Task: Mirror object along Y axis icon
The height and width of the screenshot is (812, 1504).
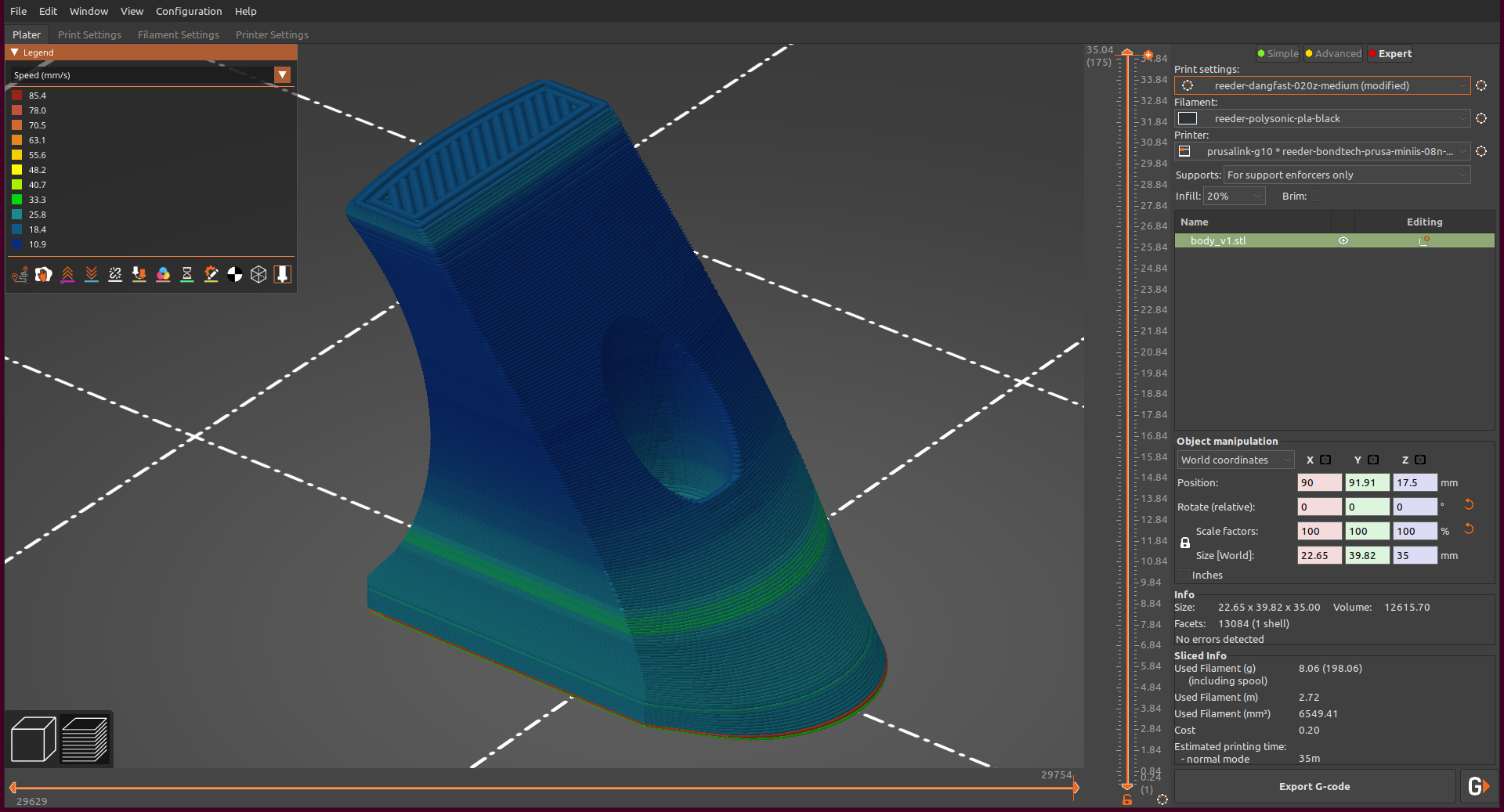Action: pos(1373,460)
